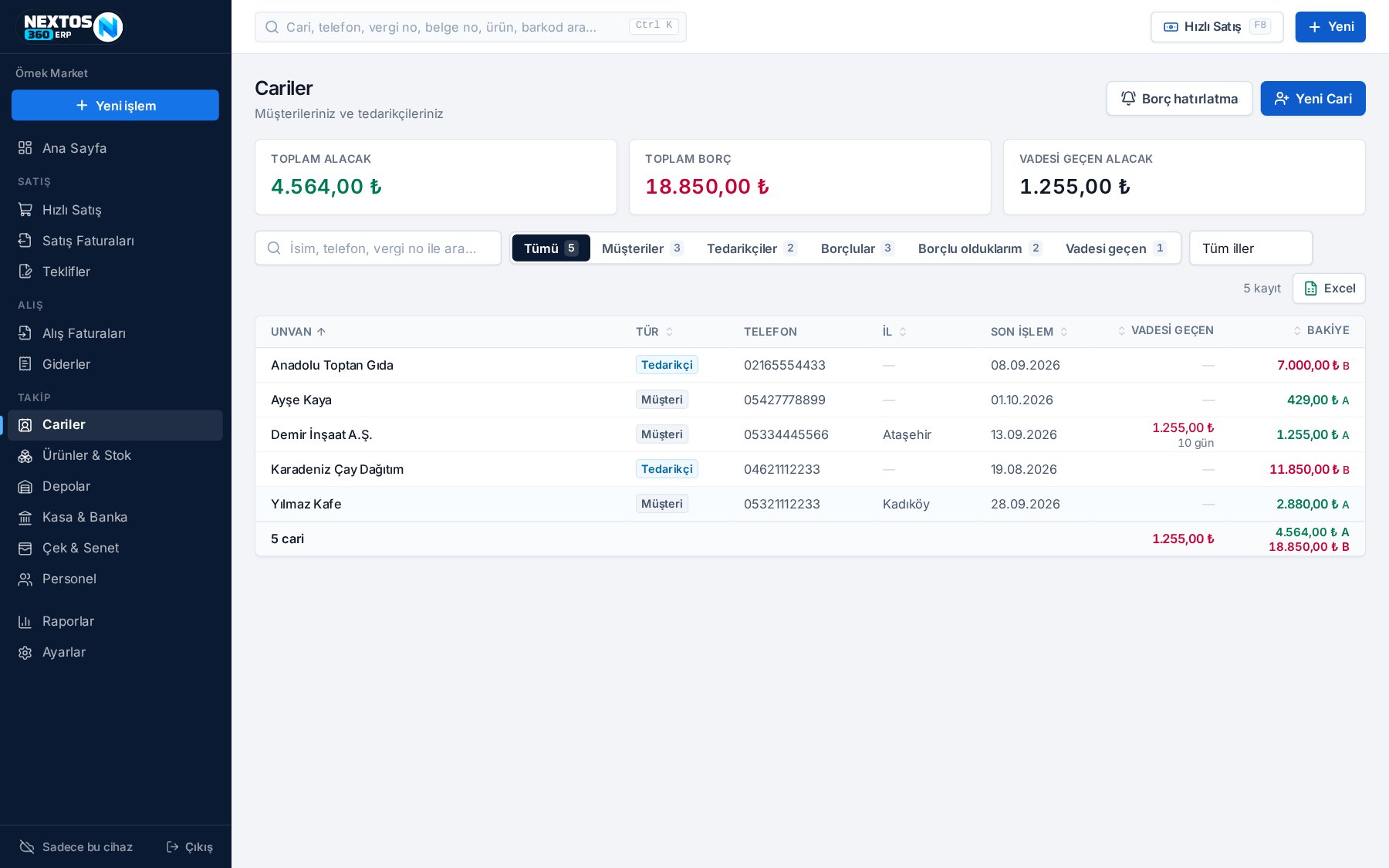Image resolution: width=1389 pixels, height=868 pixels.
Task: Sort the table by Ünvan column
Action: click(298, 332)
